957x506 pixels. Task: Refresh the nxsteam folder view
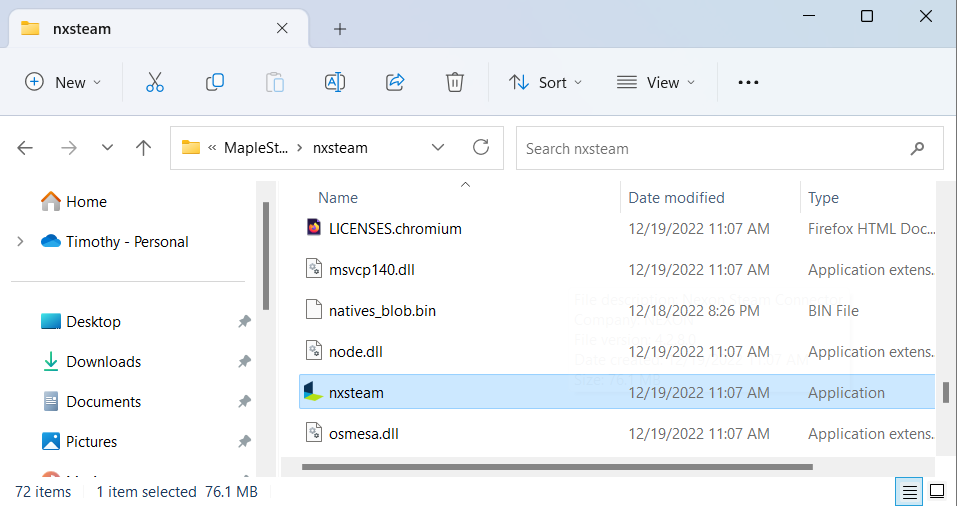(x=481, y=147)
